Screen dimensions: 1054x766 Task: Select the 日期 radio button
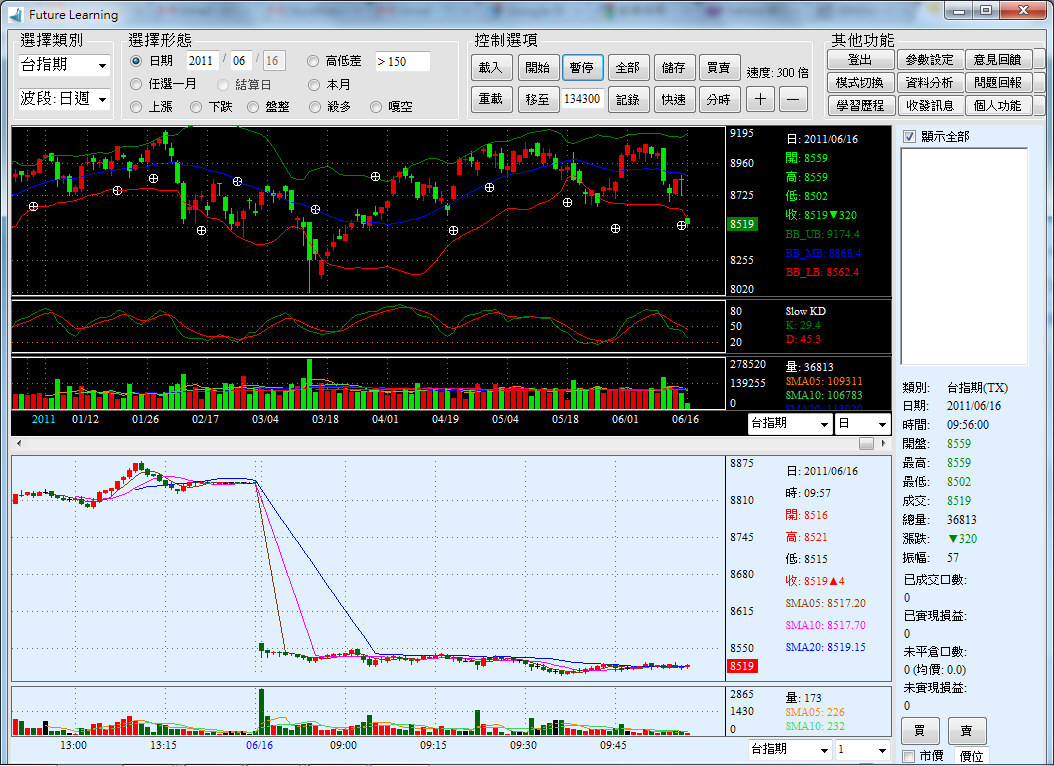point(136,61)
